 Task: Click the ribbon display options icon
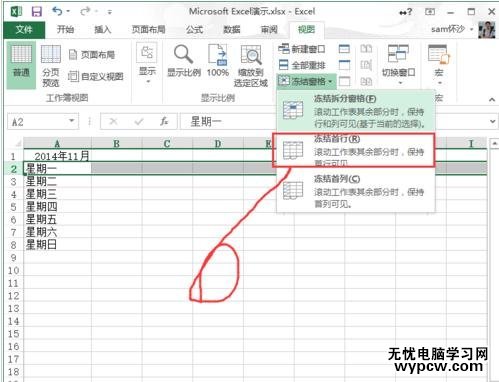click(x=430, y=12)
